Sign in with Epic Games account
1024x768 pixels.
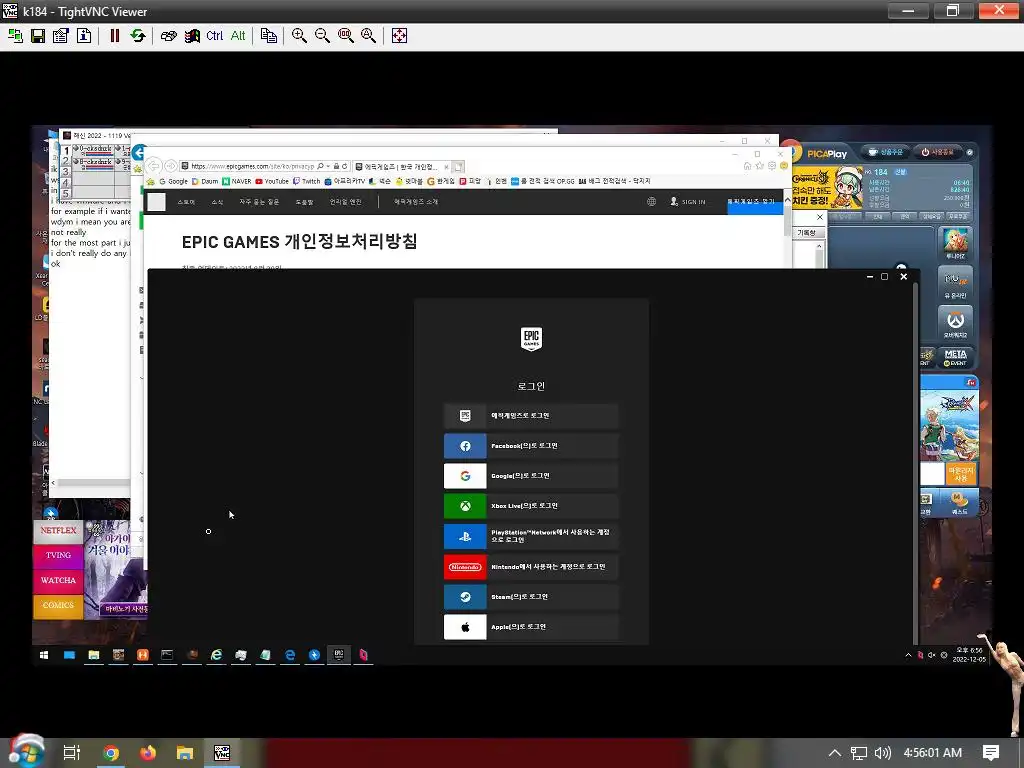click(x=531, y=416)
